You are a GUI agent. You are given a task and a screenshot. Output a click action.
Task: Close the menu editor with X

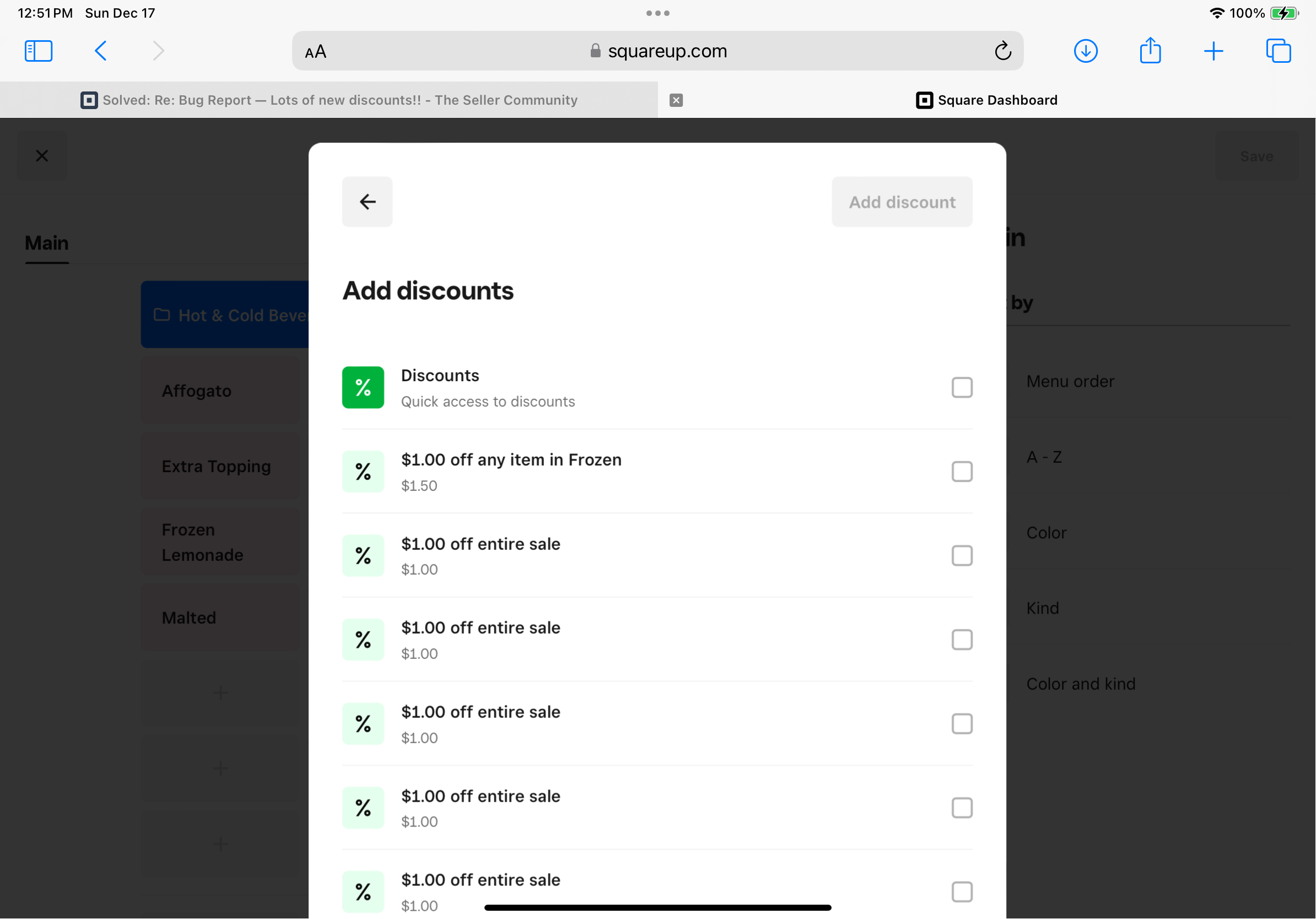pyautogui.click(x=42, y=156)
